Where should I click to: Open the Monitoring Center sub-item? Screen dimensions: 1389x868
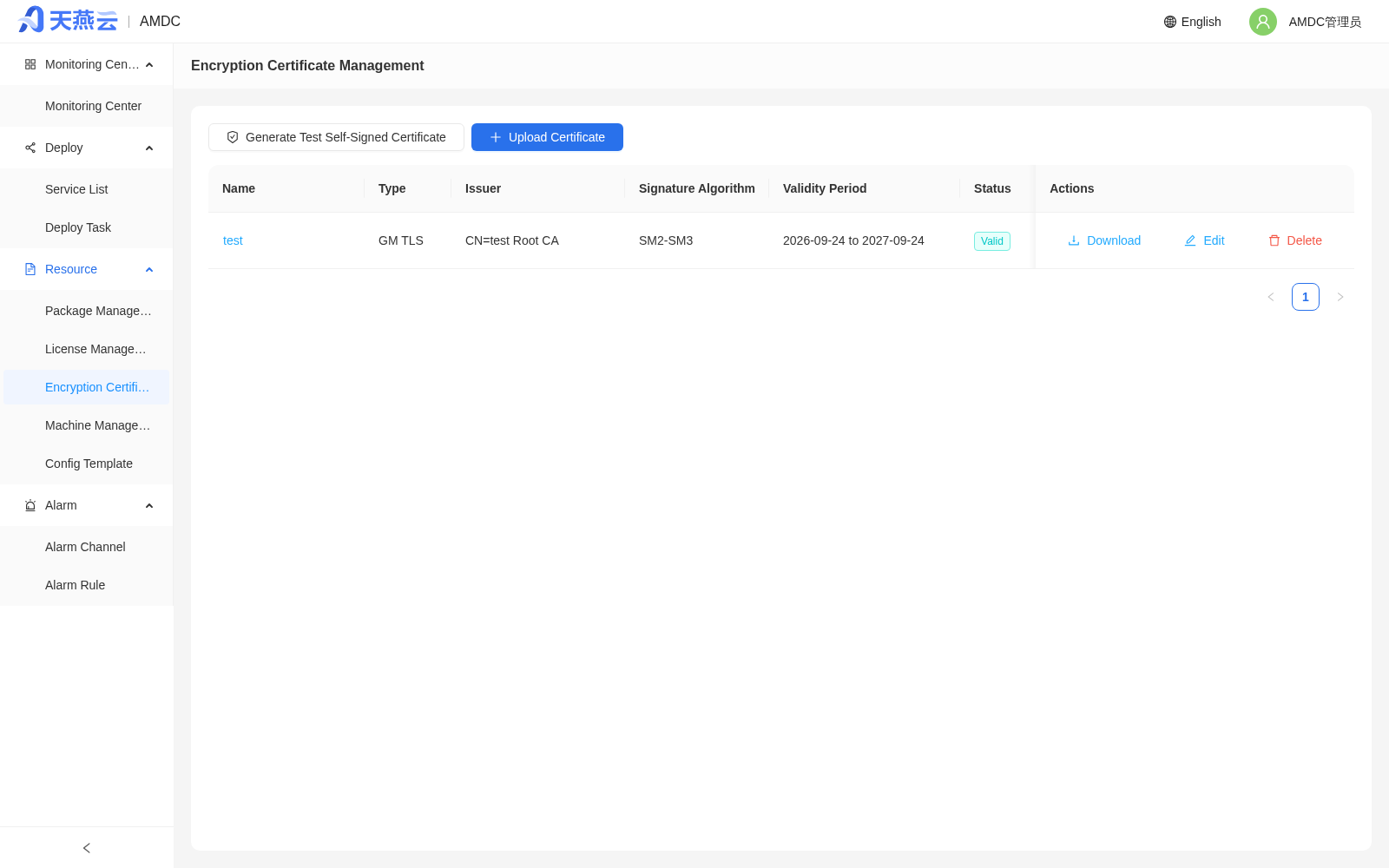pyautogui.click(x=87, y=106)
